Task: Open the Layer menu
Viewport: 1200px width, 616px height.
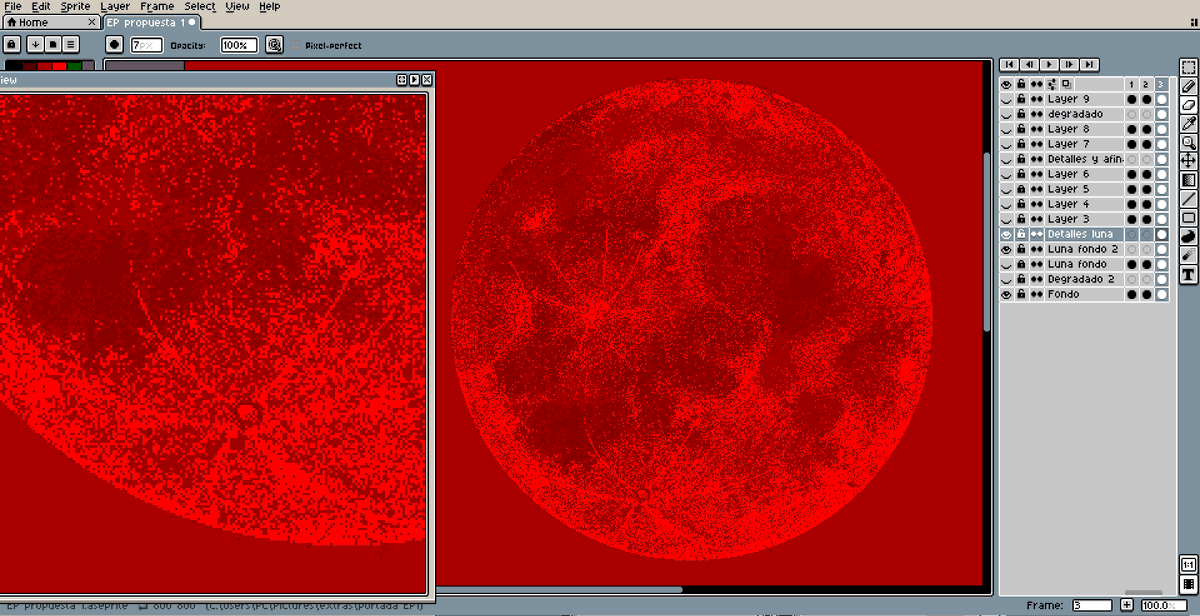Action: click(x=115, y=6)
